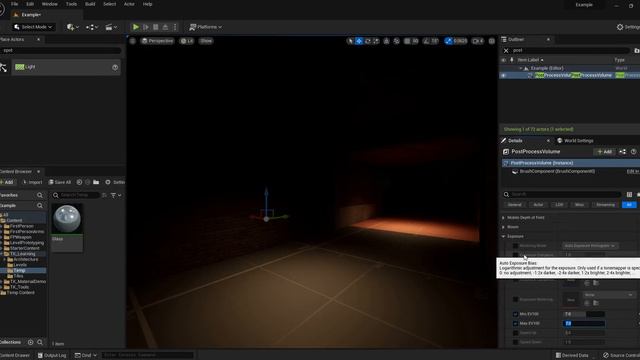Click the Details property search field
The image size is (640, 360).
[562, 194]
